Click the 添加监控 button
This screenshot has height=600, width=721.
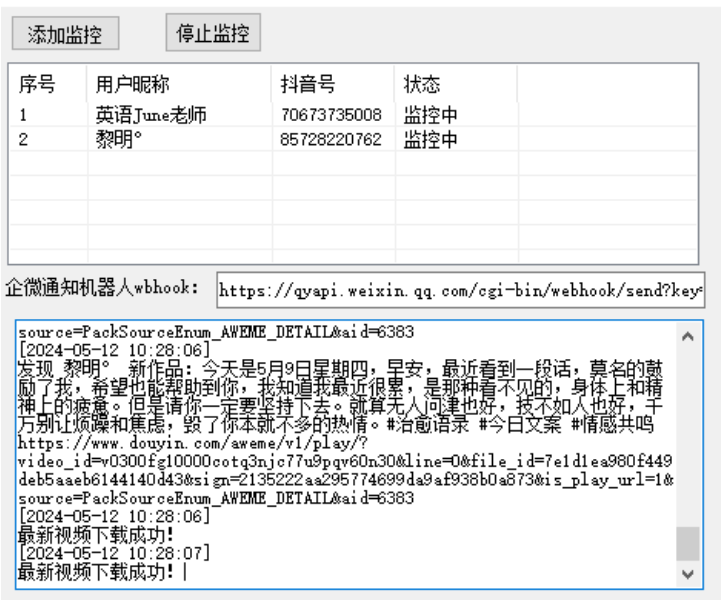[66, 34]
